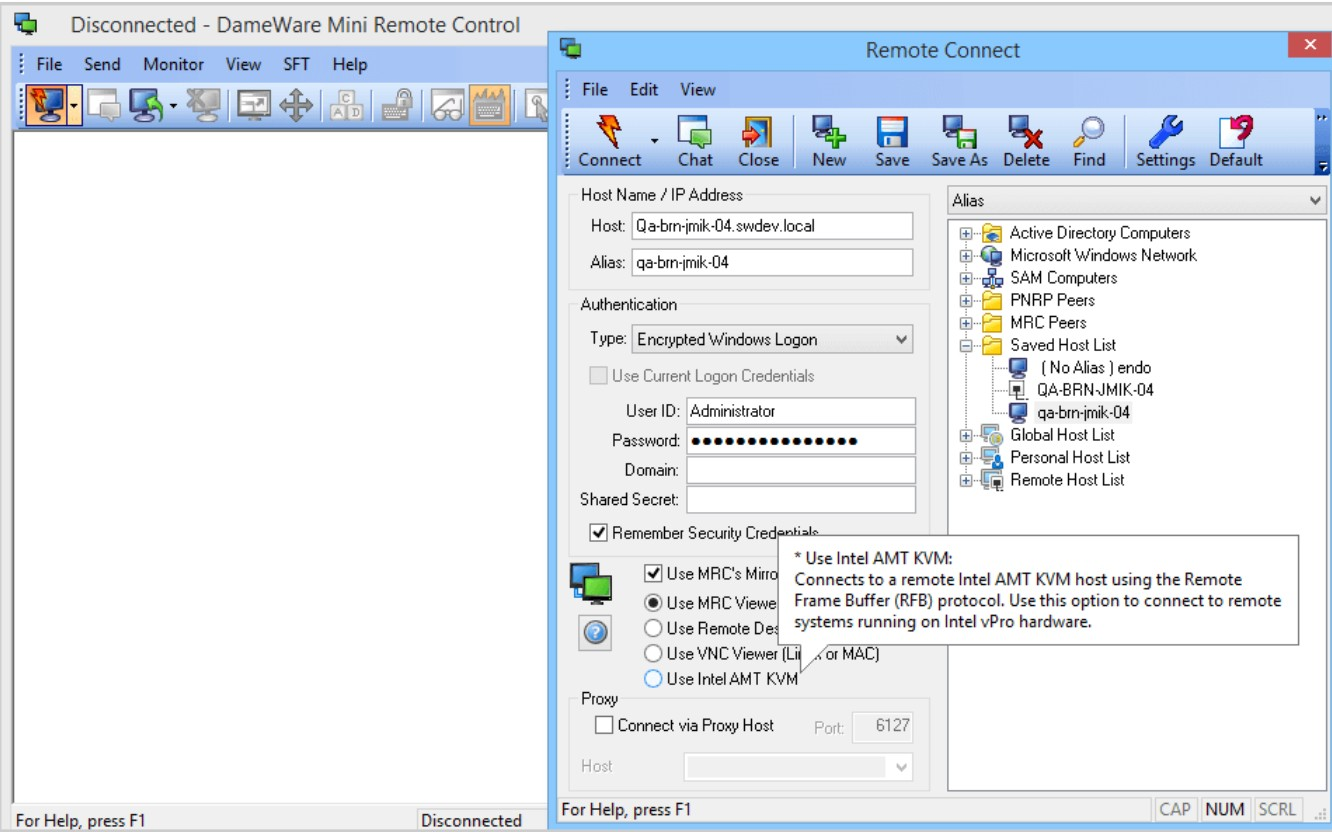Select MRC Peers tree item
The width and height of the screenshot is (1332, 832).
coord(1048,322)
